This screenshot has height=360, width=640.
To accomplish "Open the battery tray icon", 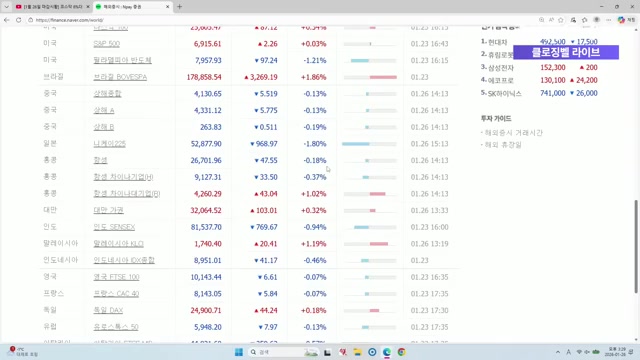I will pos(596,352).
